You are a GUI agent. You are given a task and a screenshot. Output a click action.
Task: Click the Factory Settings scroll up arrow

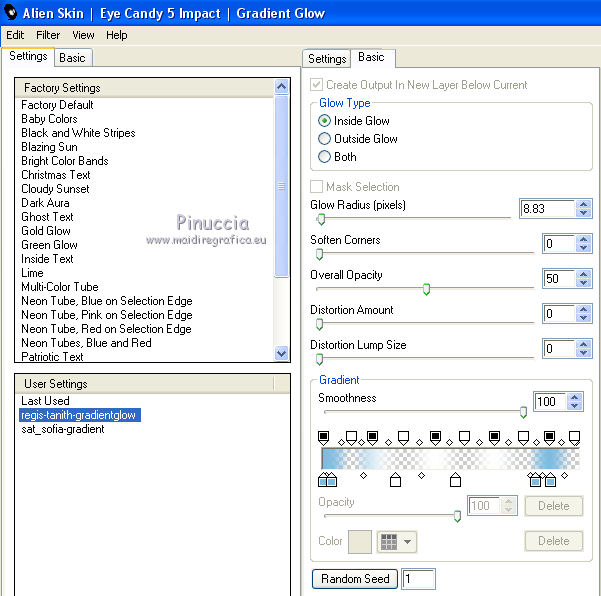tap(282, 87)
